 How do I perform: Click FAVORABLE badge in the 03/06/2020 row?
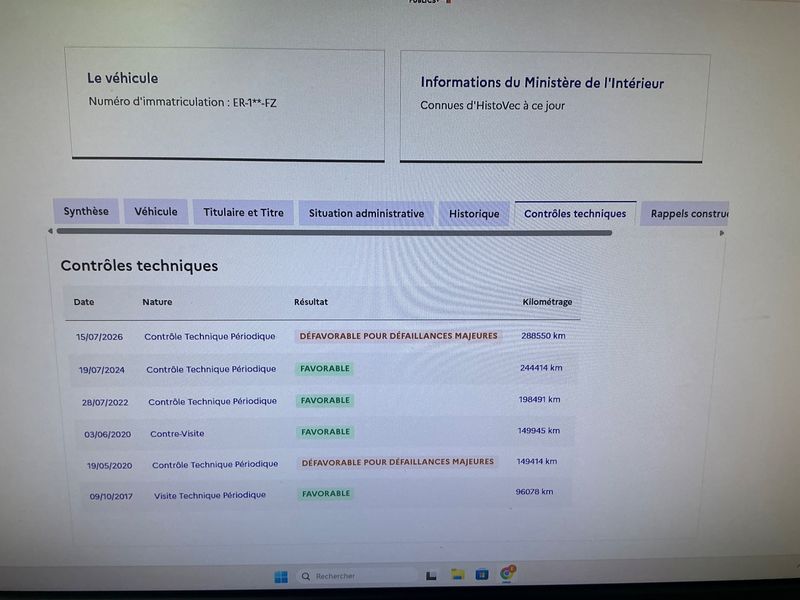pyautogui.click(x=326, y=432)
